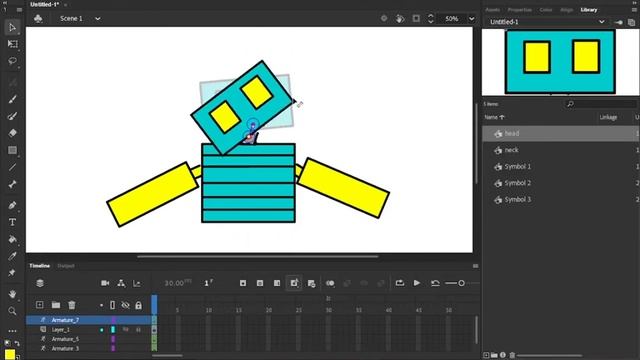Click the Edit Symbols icon beside Scene 1
The width and height of the screenshot is (640, 360).
click(x=38, y=18)
